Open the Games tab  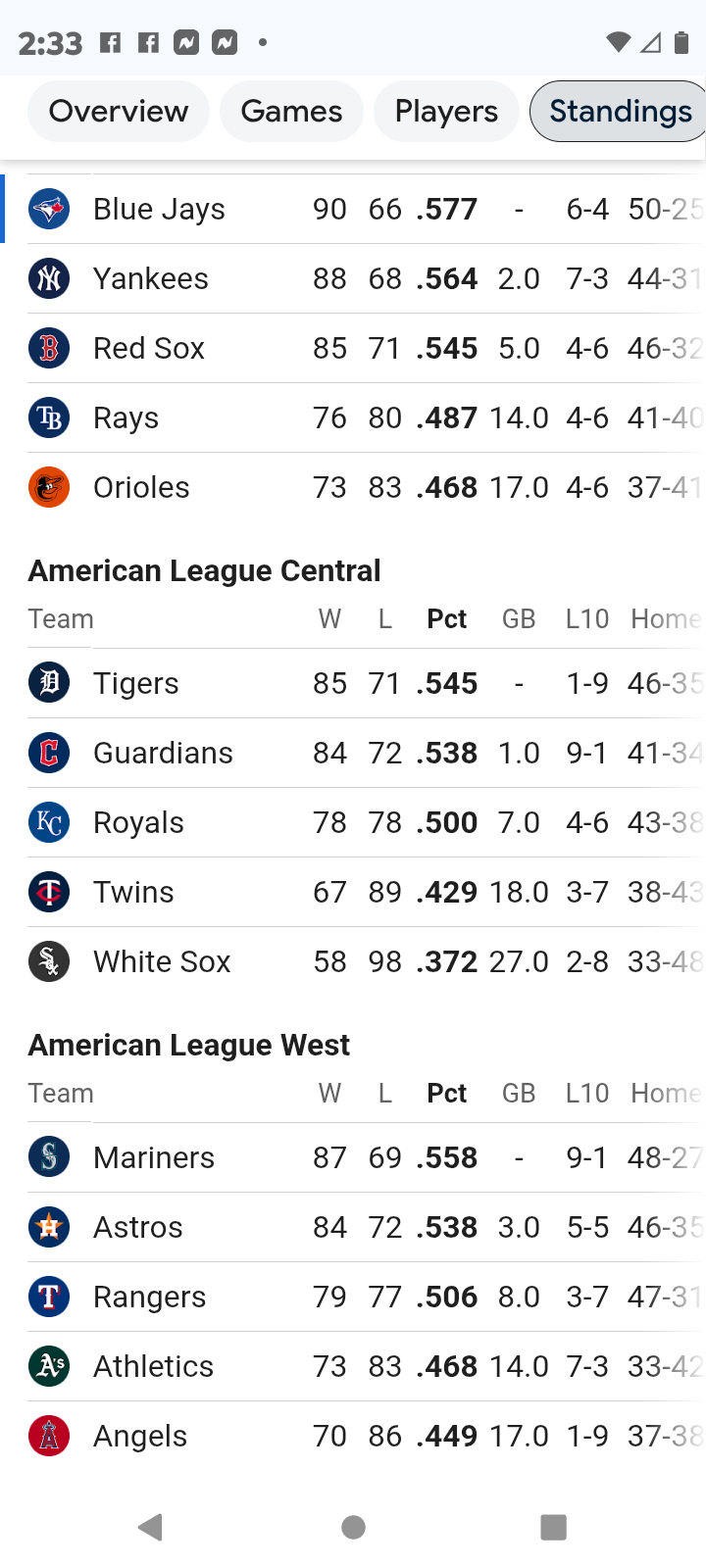291,111
